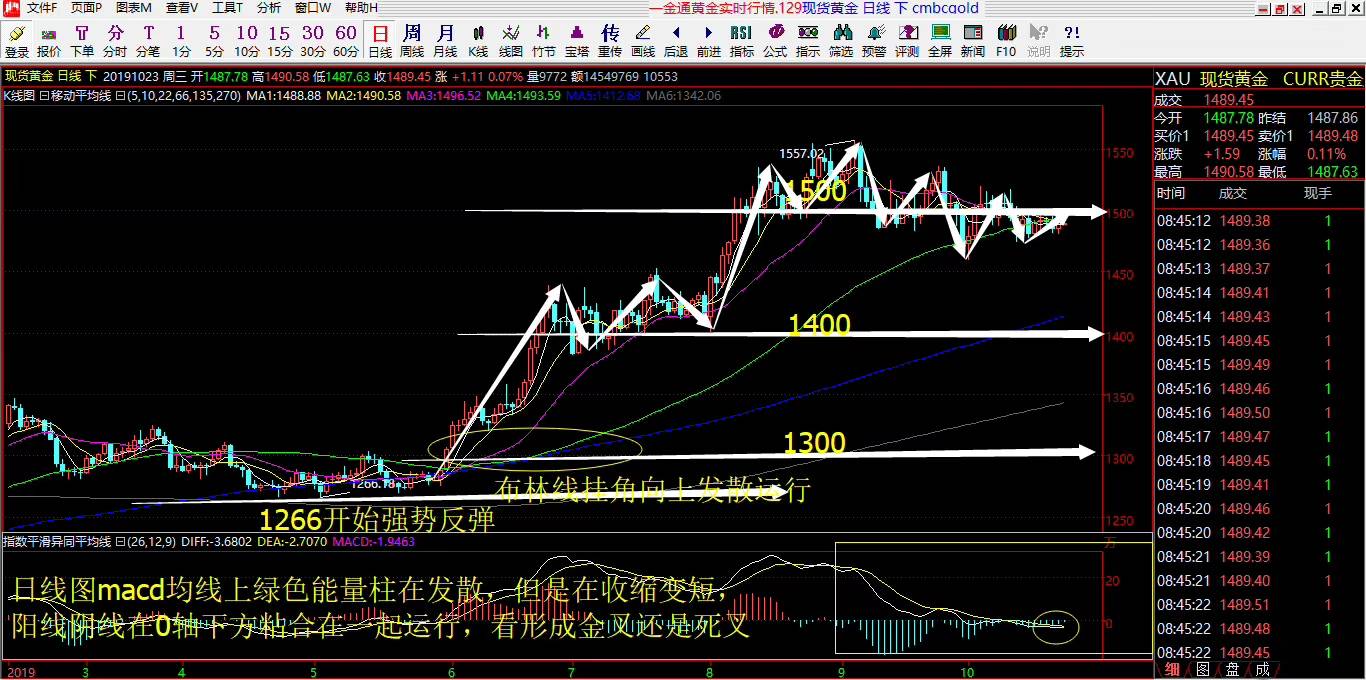Screen dimensions: 1366x680
Task: Switch to 月线 monthly chart
Action: click(x=445, y=41)
